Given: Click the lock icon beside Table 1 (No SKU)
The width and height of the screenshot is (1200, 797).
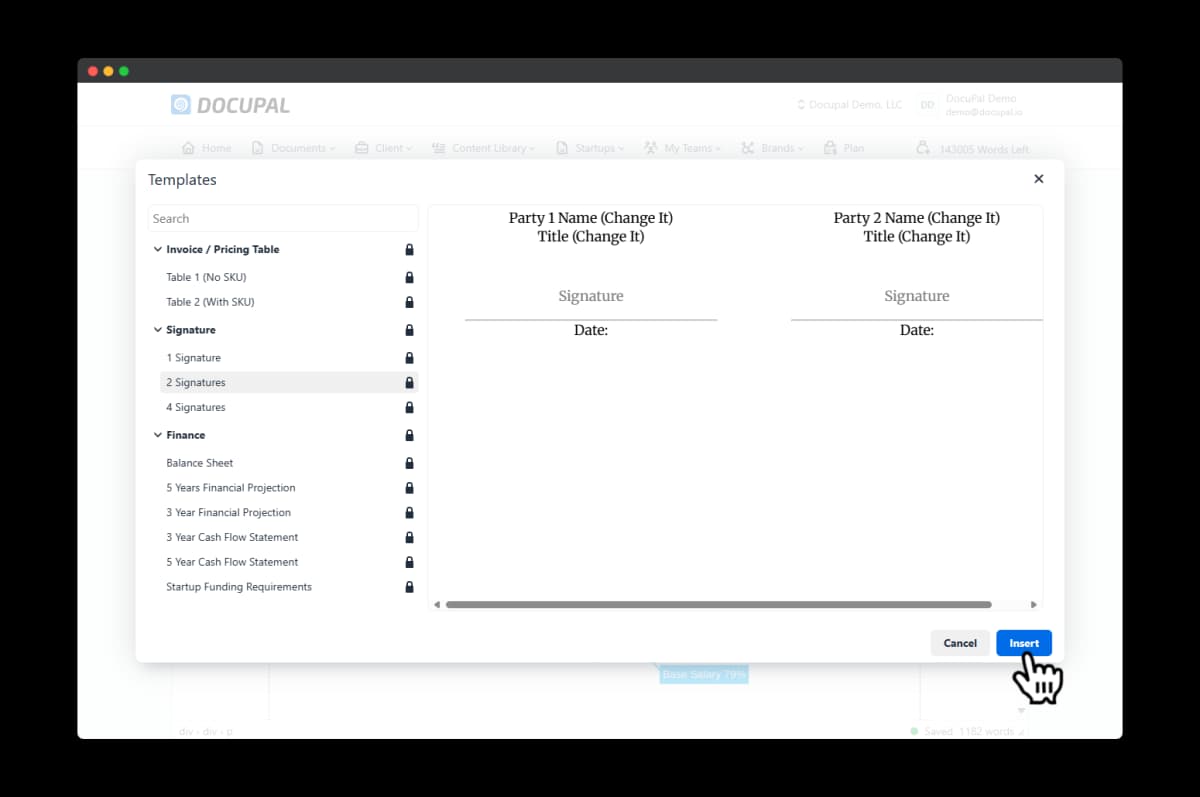Looking at the screenshot, I should click(x=409, y=277).
